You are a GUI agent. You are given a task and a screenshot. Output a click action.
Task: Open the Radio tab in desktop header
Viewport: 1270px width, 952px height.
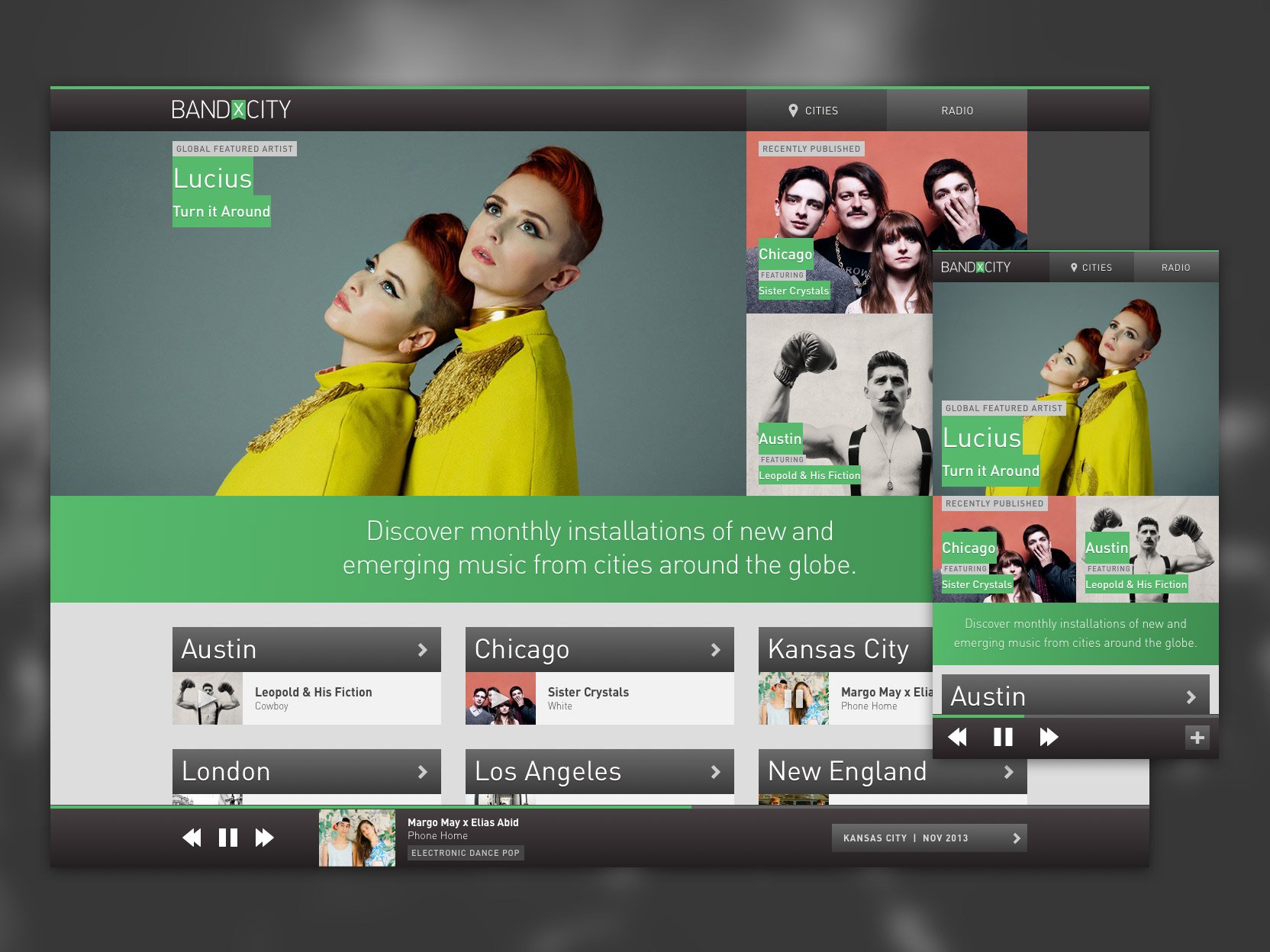(x=957, y=111)
